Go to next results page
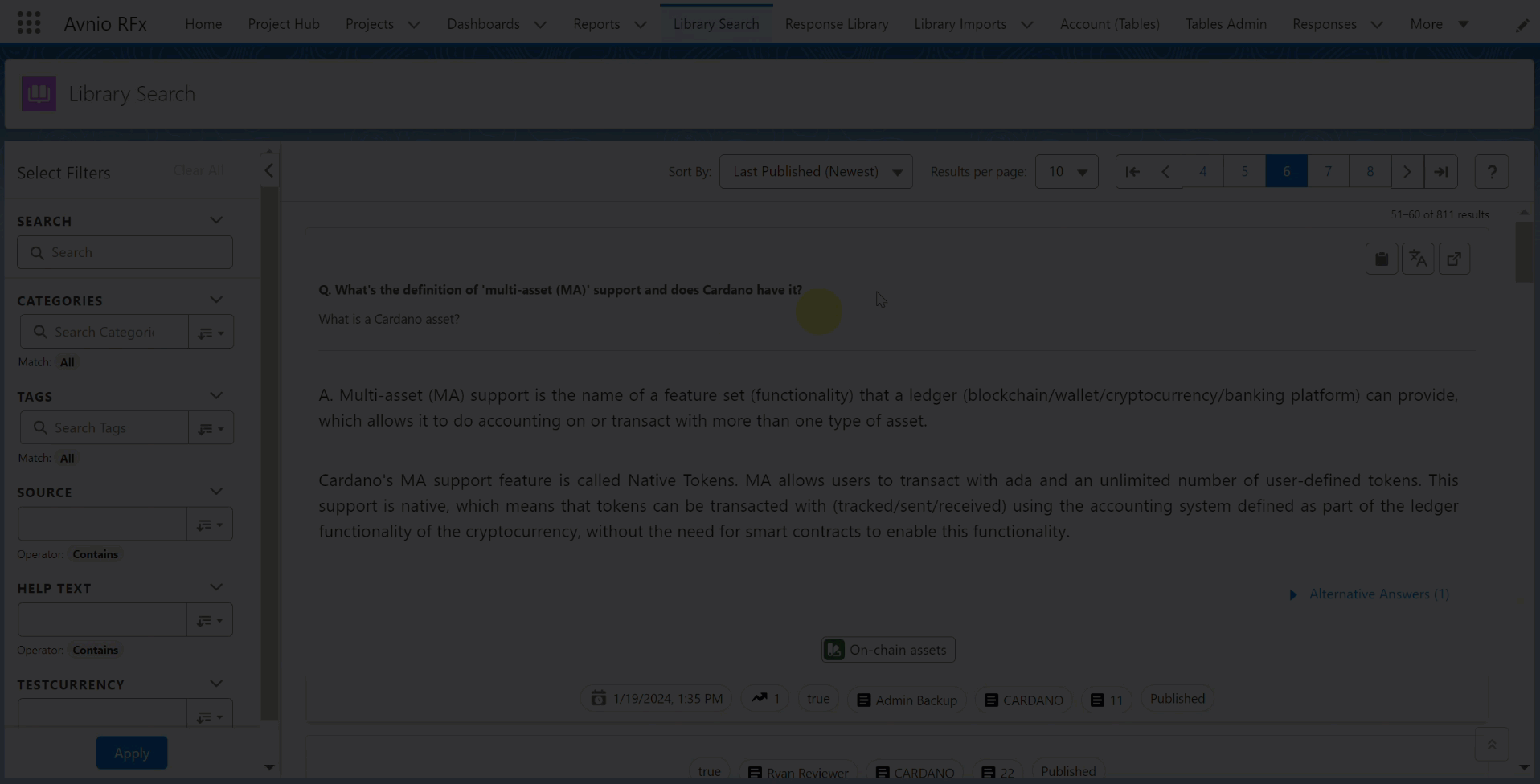The width and height of the screenshot is (1540, 784). pos(1407,171)
